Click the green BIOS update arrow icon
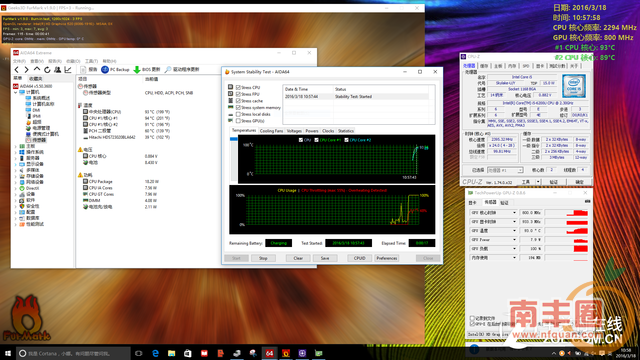Image resolution: width=640 pixels, height=360 pixels. click(x=137, y=70)
